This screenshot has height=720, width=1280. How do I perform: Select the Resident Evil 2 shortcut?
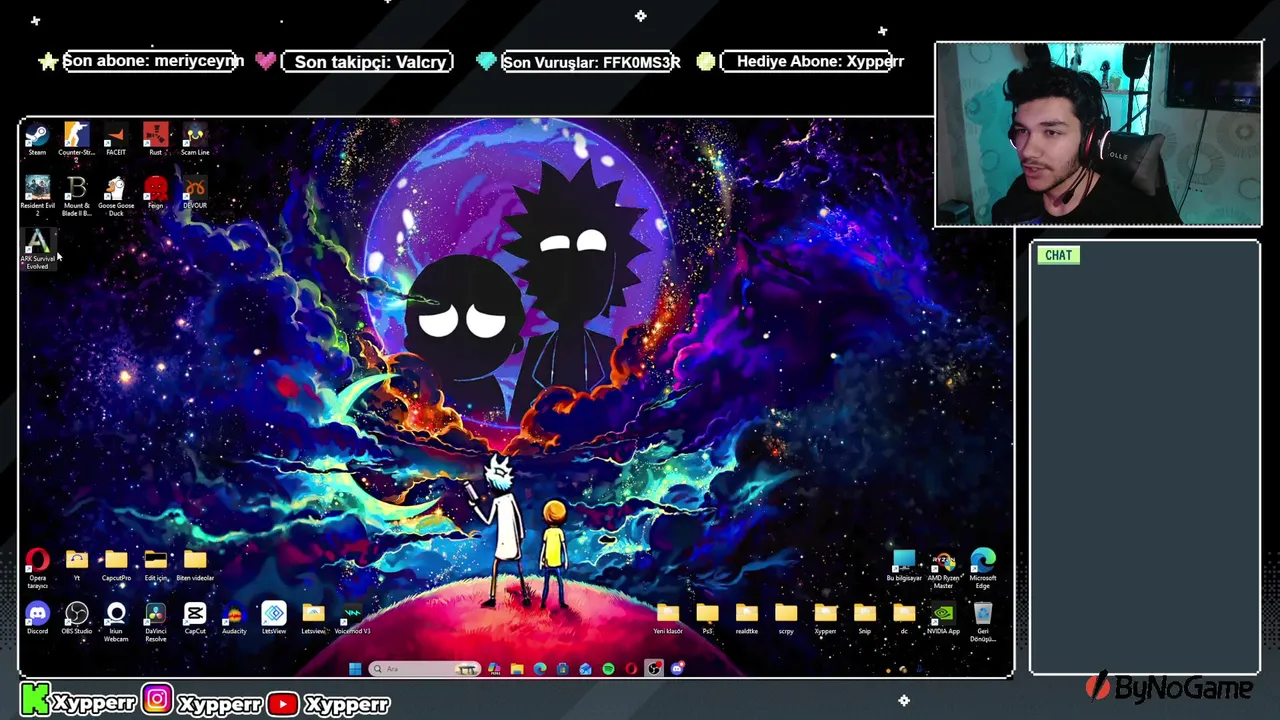pos(37,196)
